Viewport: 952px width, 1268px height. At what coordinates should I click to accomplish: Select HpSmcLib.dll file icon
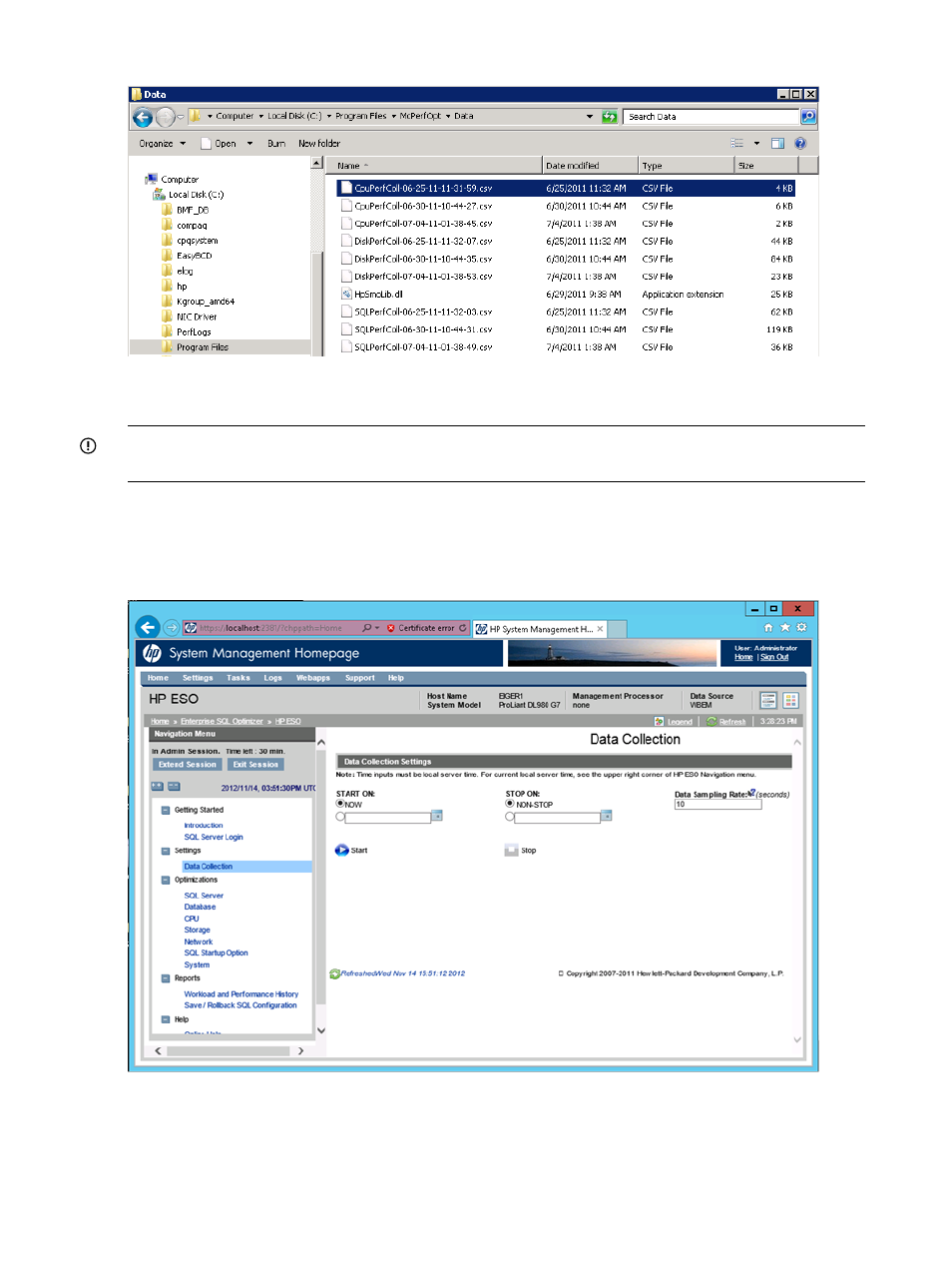click(x=346, y=295)
